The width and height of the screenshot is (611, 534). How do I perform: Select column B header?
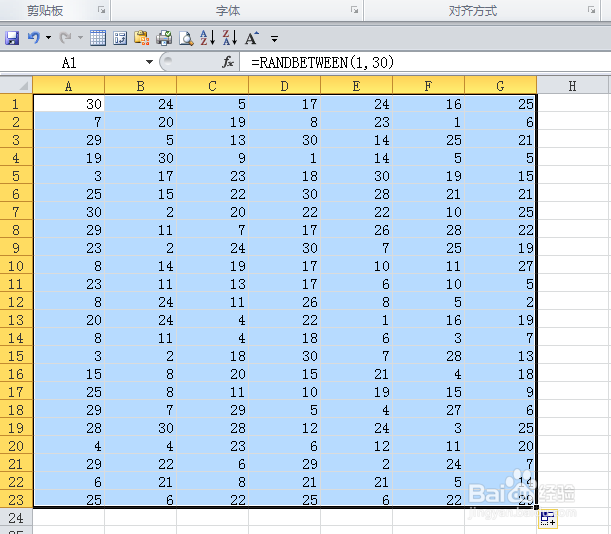coord(140,85)
